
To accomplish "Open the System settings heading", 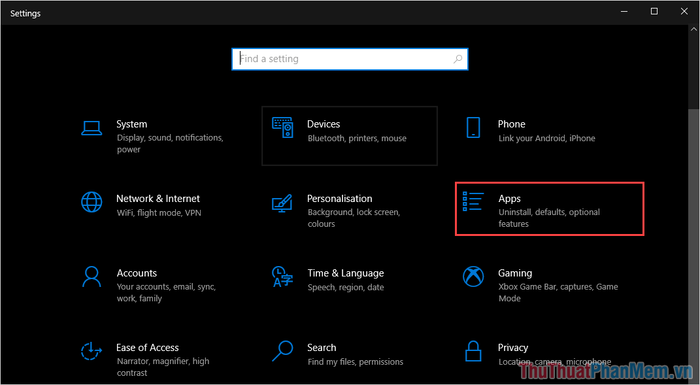I will click(132, 124).
